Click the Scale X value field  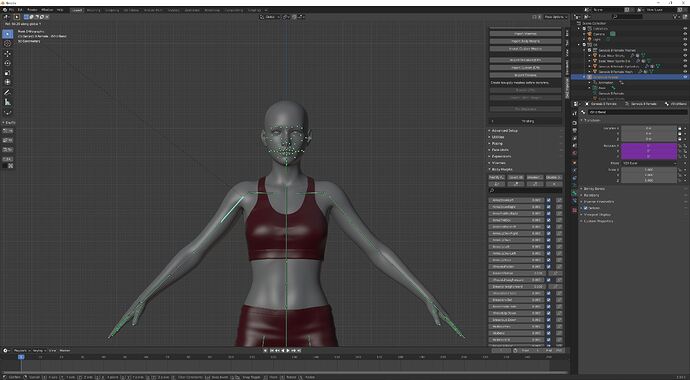click(649, 169)
